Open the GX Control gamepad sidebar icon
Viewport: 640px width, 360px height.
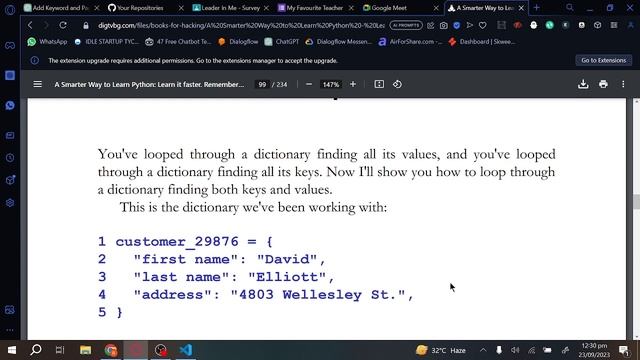click(10, 46)
